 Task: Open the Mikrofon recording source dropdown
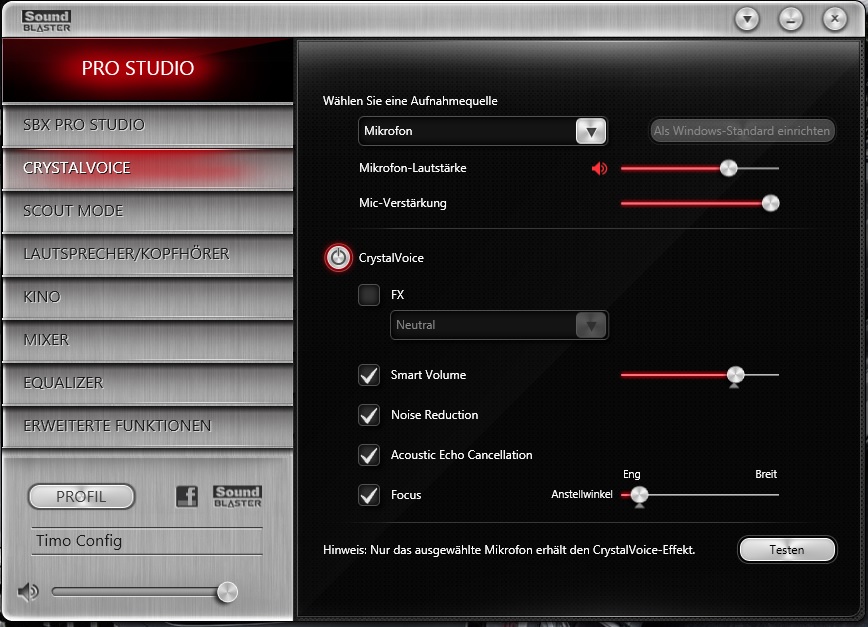[x=483, y=131]
